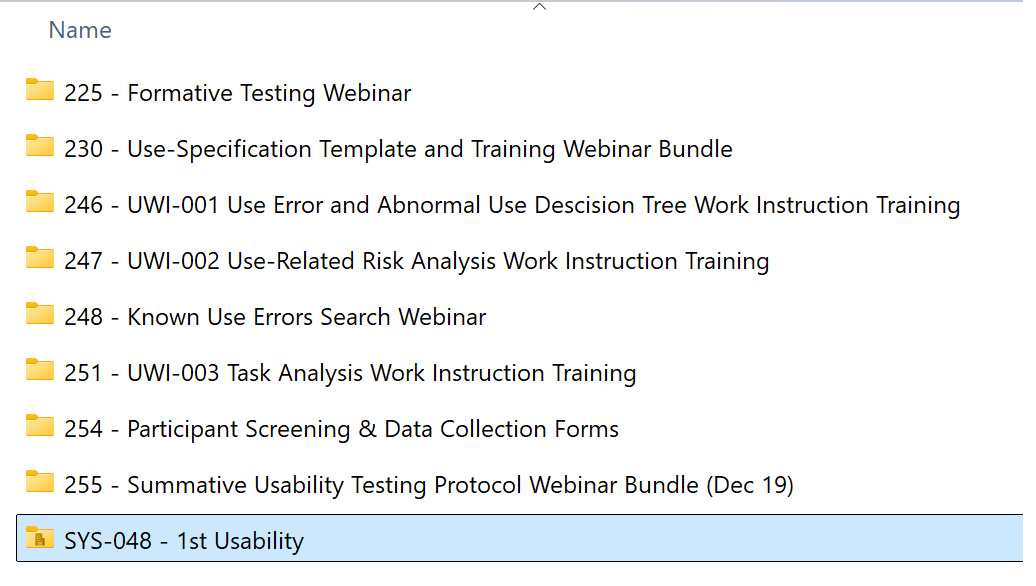Click the 247 UWI-002 folder icon
This screenshot has height=586, width=1036.
pos(40,259)
